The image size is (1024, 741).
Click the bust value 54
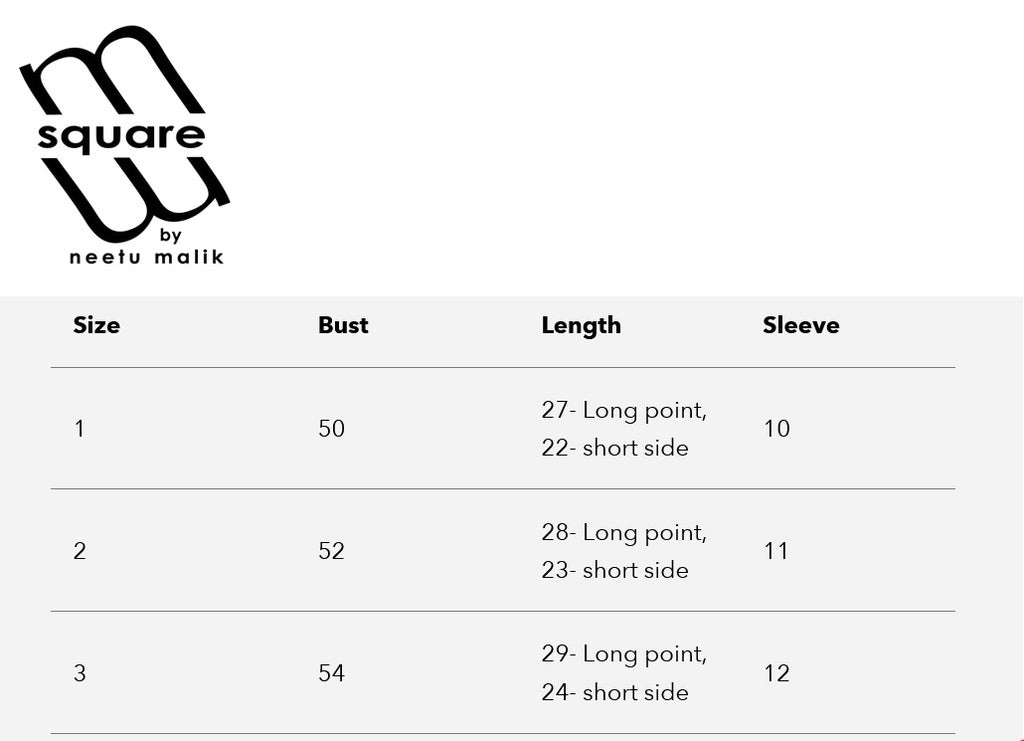coord(331,673)
